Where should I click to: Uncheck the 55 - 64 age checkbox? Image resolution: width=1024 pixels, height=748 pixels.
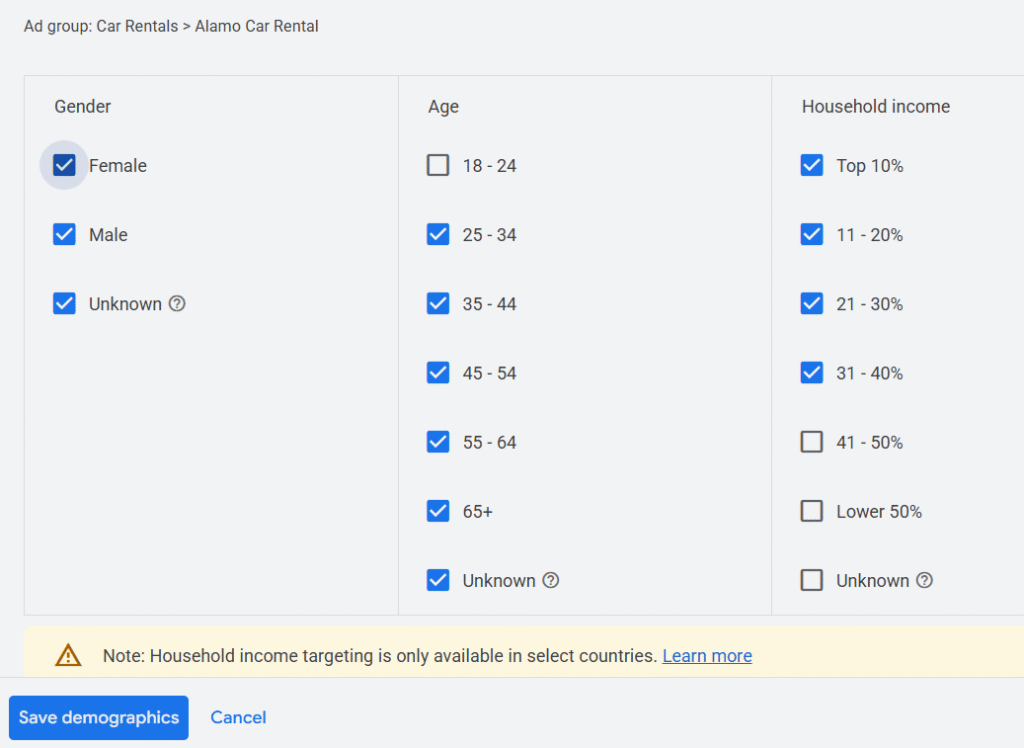tap(438, 442)
